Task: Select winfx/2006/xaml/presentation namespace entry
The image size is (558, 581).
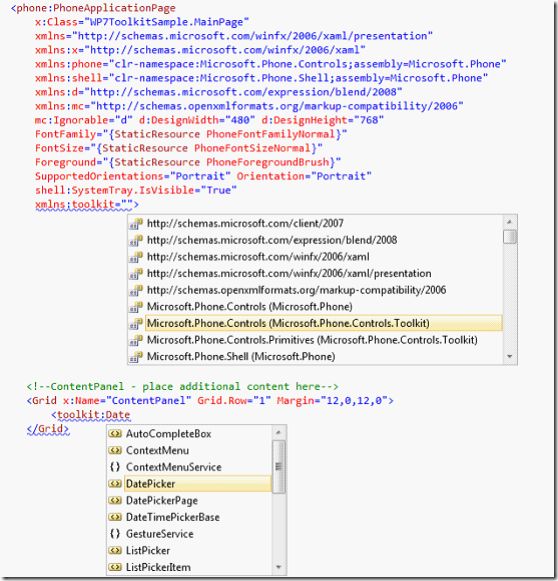Action: [289, 273]
